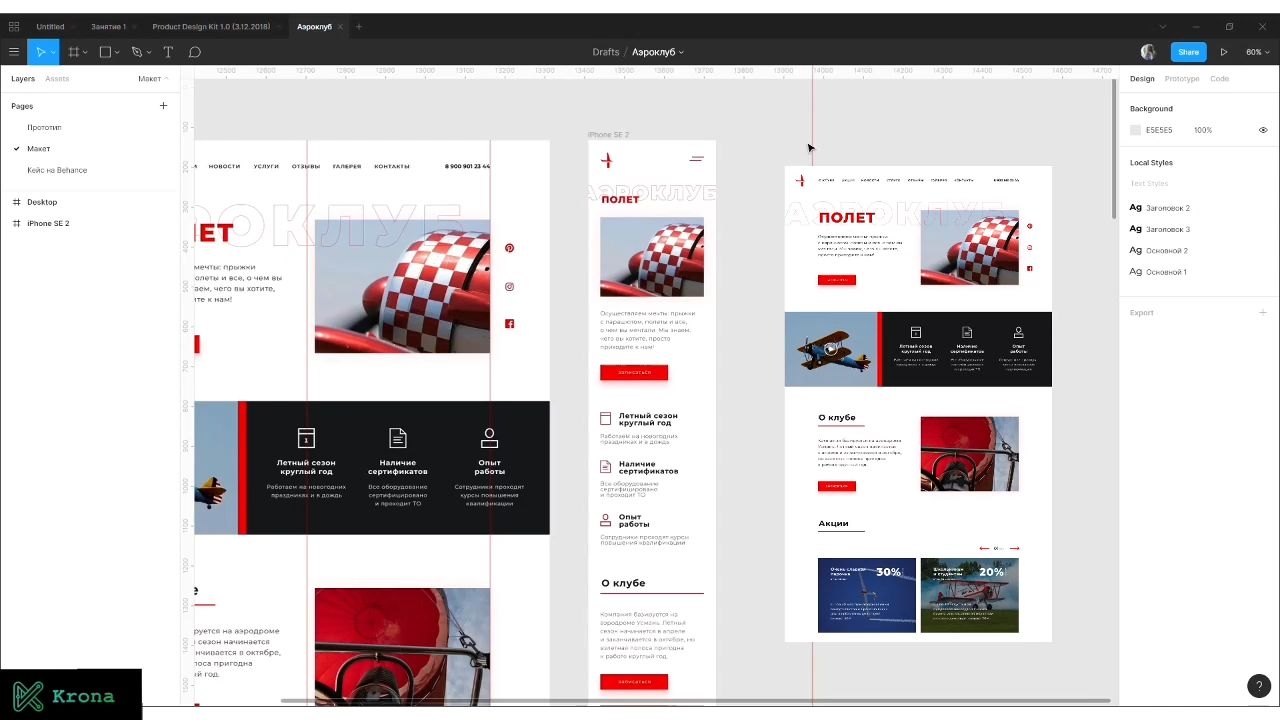This screenshot has height=720, width=1280.
Task: Click the Instagram icon in the Desktop frame
Action: [509, 287]
